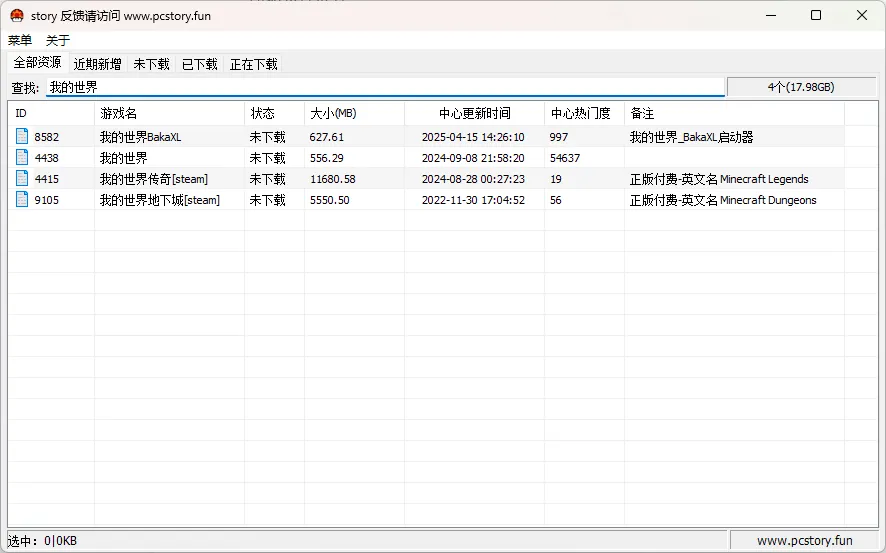Click the file icon for ID 4415
The image size is (886, 553).
click(21, 178)
